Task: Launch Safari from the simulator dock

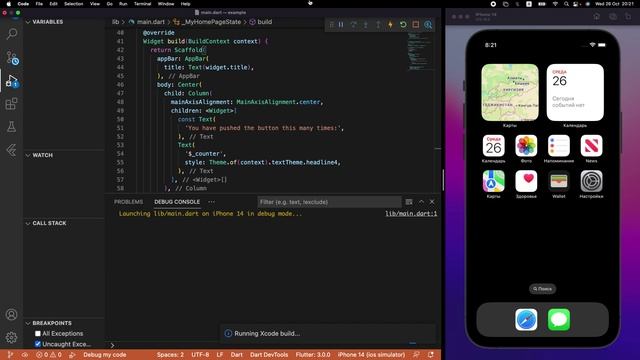Action: 526,320
